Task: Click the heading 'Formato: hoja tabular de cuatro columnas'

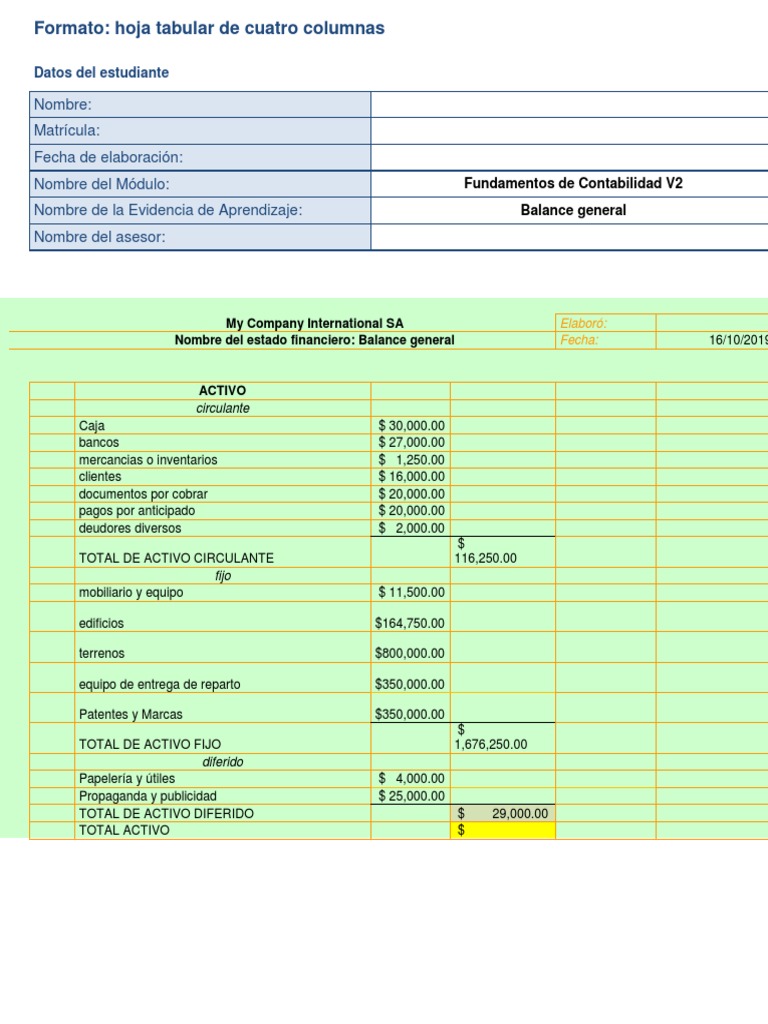Action: tap(209, 28)
